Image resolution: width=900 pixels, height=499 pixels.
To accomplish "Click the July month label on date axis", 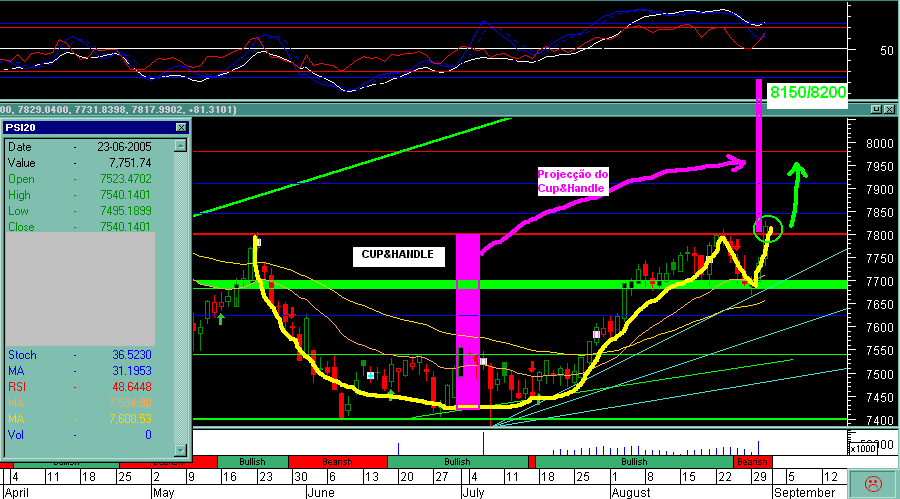I will [x=473, y=493].
